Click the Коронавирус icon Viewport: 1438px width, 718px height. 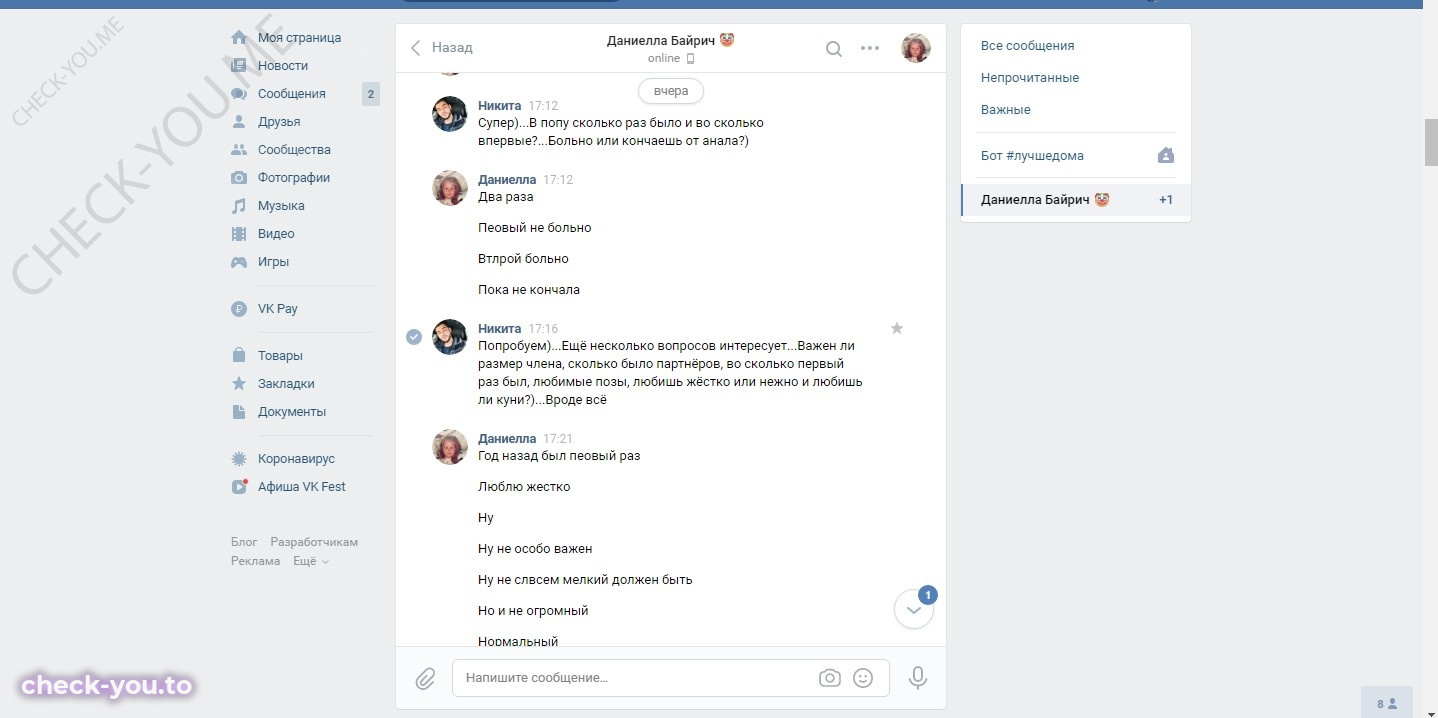(x=239, y=459)
